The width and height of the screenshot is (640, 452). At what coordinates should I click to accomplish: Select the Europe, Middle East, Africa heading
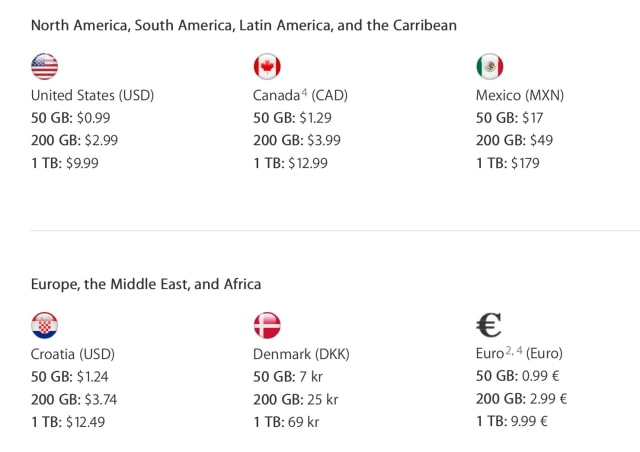pyautogui.click(x=146, y=284)
